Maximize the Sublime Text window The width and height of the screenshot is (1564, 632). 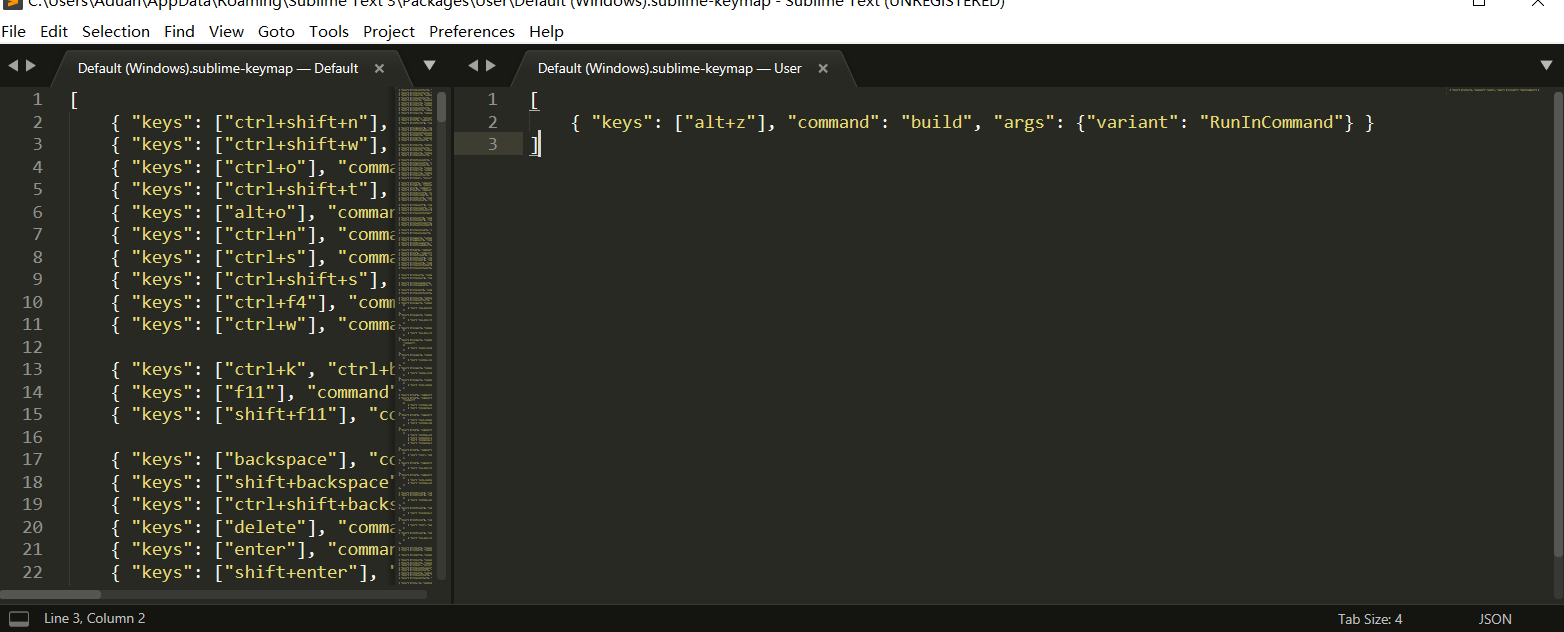1479,3
